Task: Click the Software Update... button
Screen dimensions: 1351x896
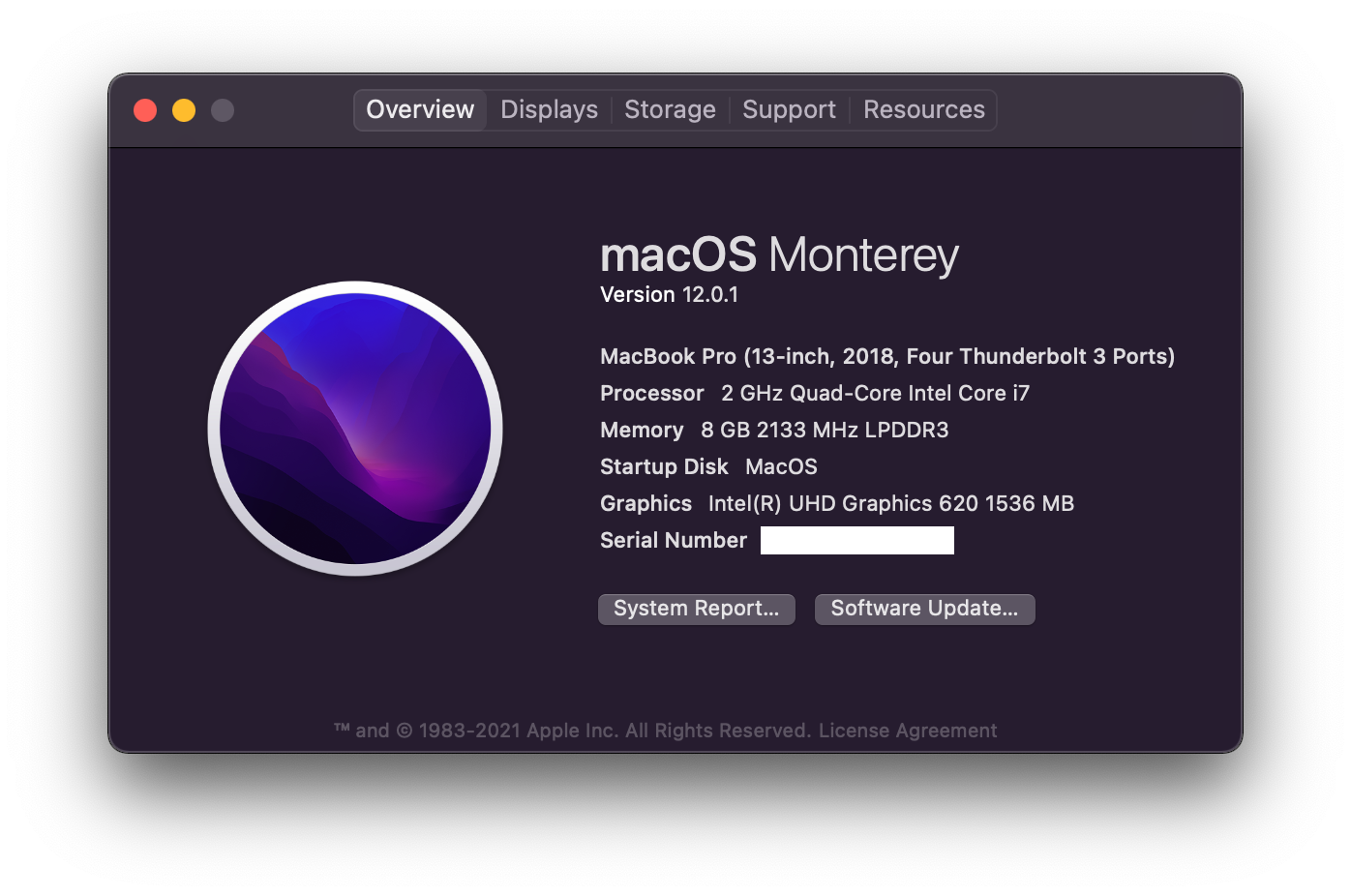Action: point(924,609)
